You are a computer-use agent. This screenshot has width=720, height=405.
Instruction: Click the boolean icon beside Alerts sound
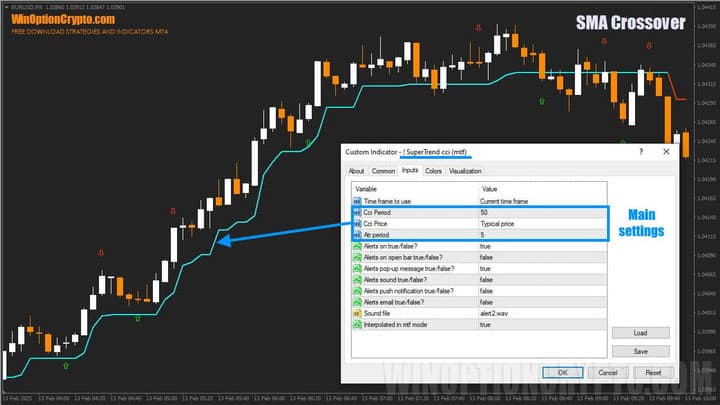point(357,280)
